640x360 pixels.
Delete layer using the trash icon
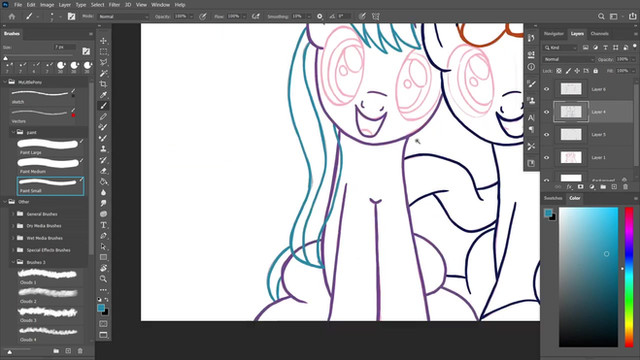(x=625, y=187)
